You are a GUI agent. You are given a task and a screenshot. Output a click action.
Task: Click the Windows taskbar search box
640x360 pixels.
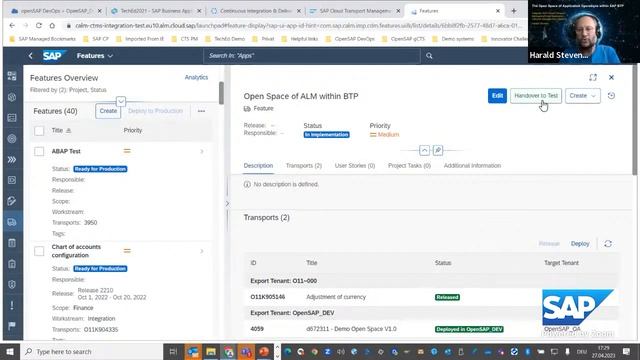tap(91, 351)
